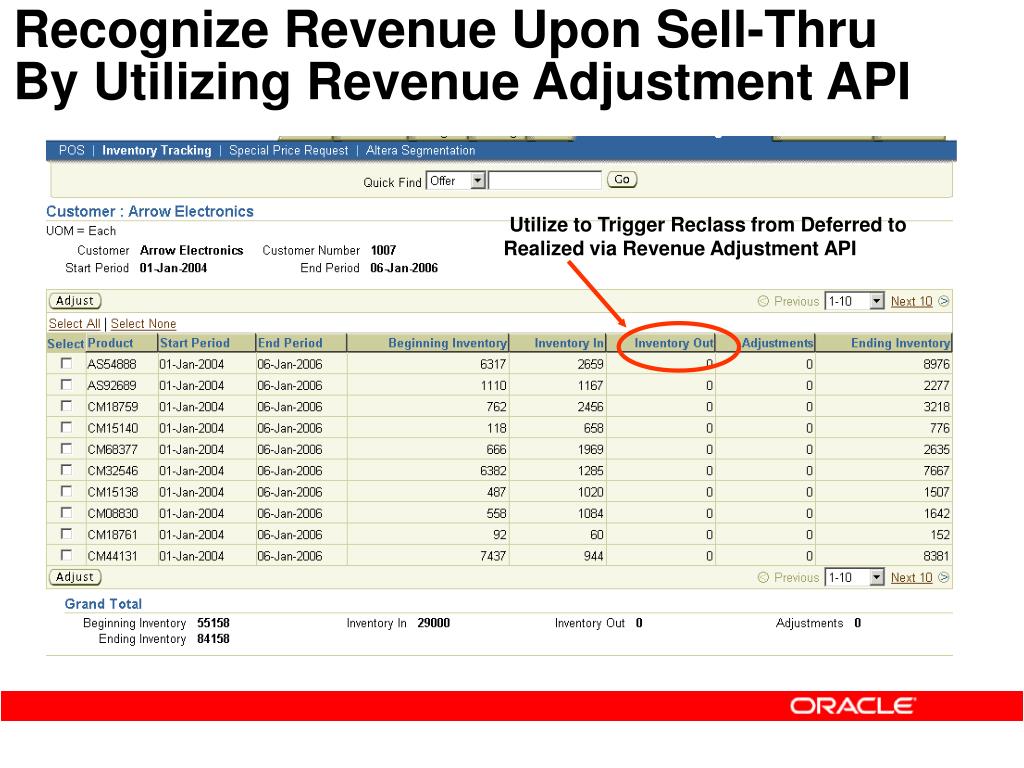Click Ending Inventory value 1507
This screenshot has width=1024, height=768.
(x=936, y=492)
